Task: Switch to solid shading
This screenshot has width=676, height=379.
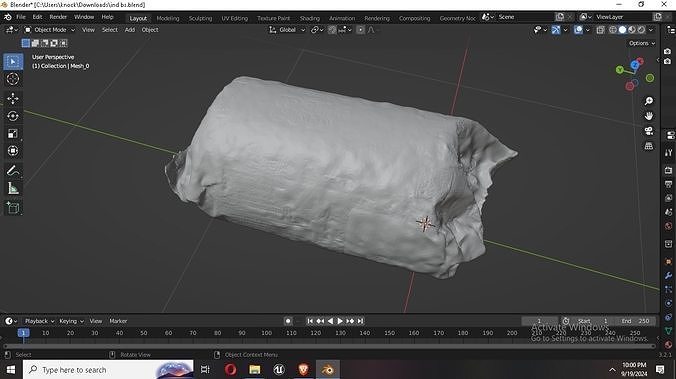Action: click(622, 30)
